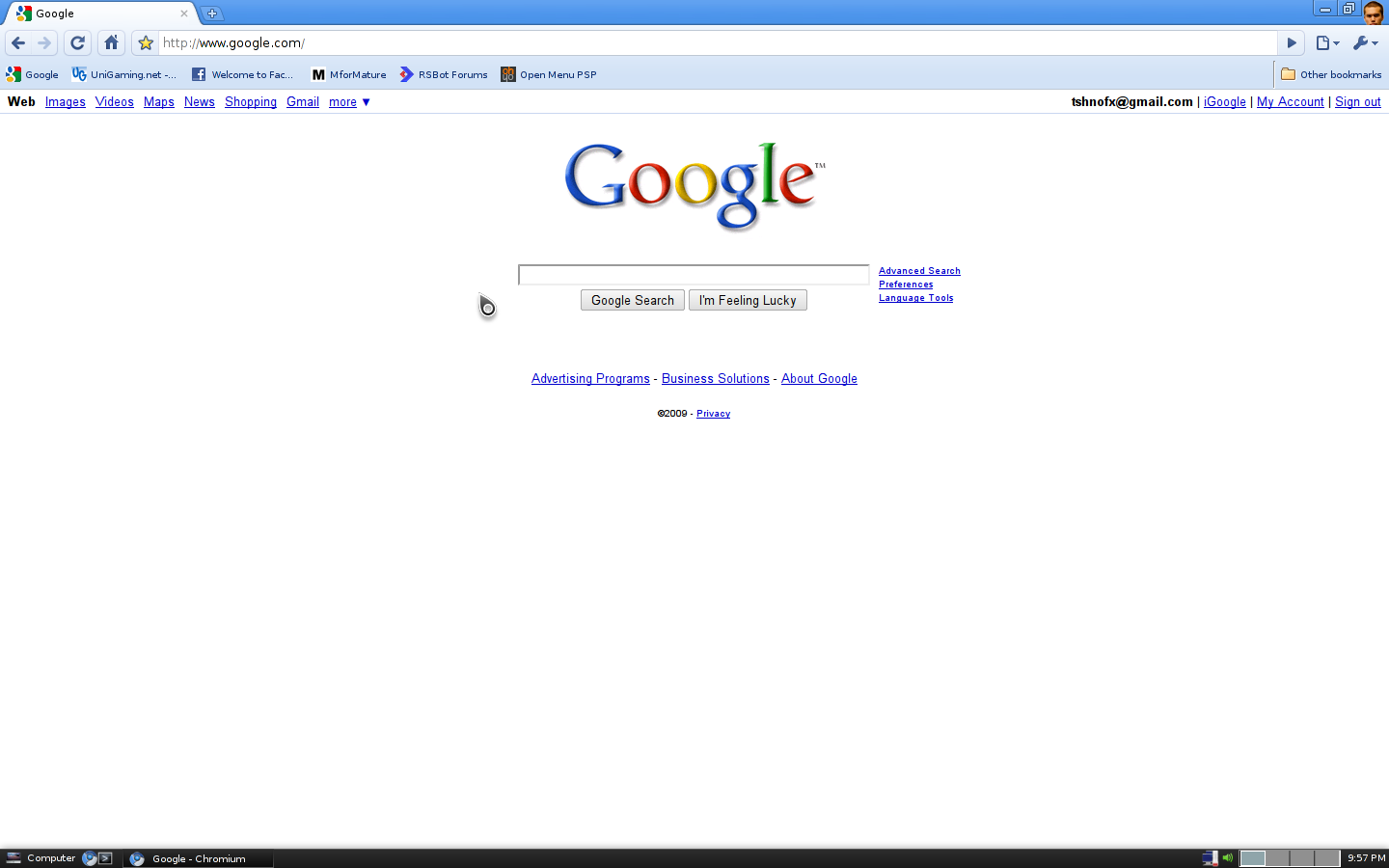Open the iGoogle link
The image size is (1389, 868).
click(1225, 101)
